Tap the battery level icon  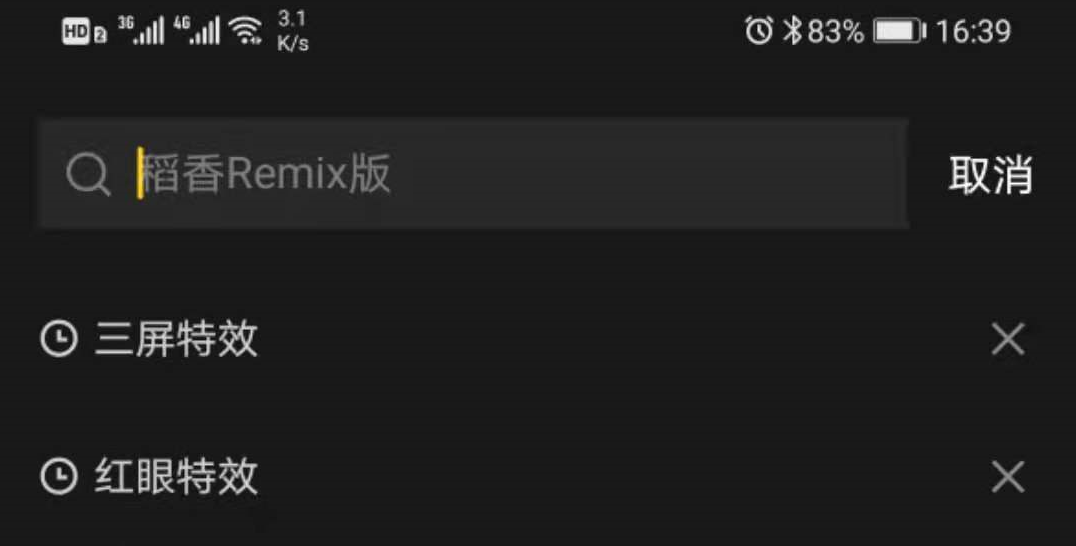click(900, 32)
